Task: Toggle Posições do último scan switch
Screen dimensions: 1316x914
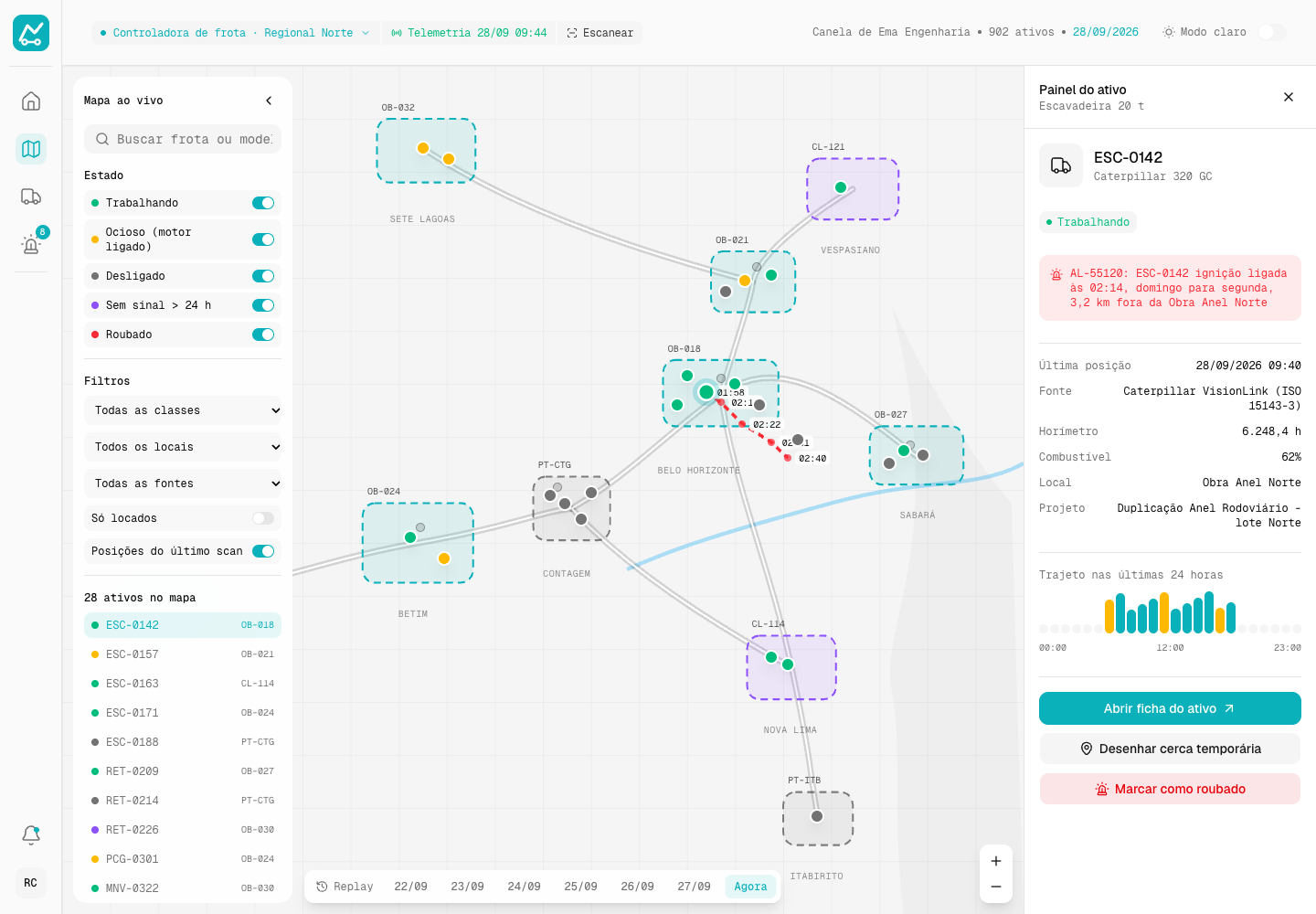Action: pos(263,551)
